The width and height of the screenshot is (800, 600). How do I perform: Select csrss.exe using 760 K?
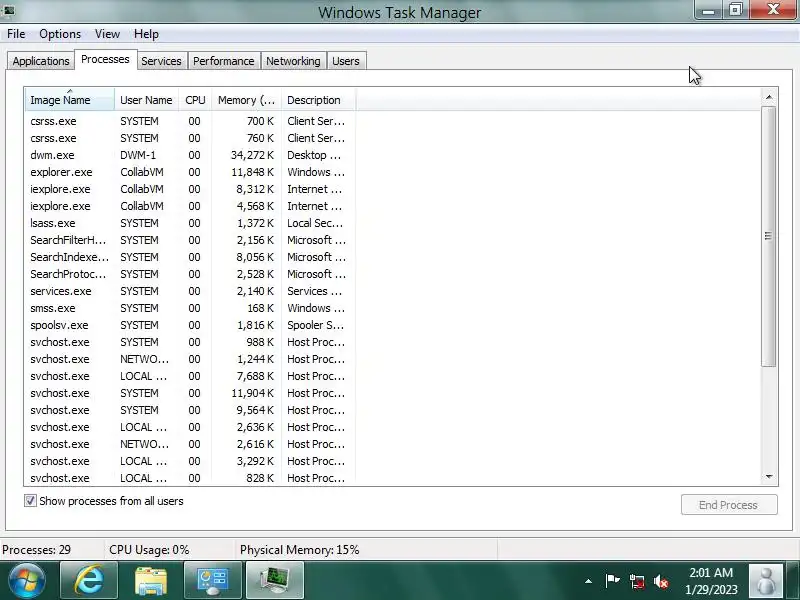pyautogui.click(x=190, y=138)
